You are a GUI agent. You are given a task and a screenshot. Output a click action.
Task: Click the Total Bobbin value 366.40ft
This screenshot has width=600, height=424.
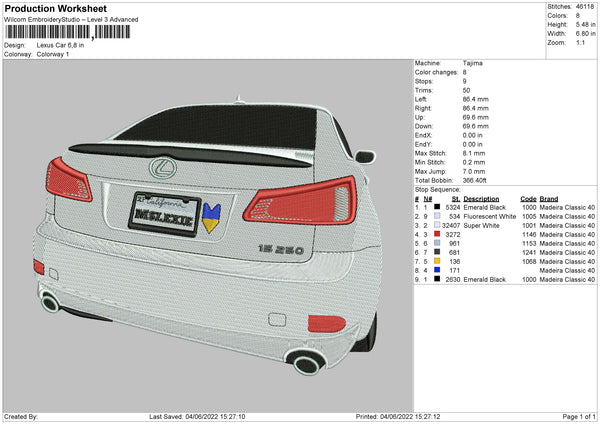(x=474, y=180)
